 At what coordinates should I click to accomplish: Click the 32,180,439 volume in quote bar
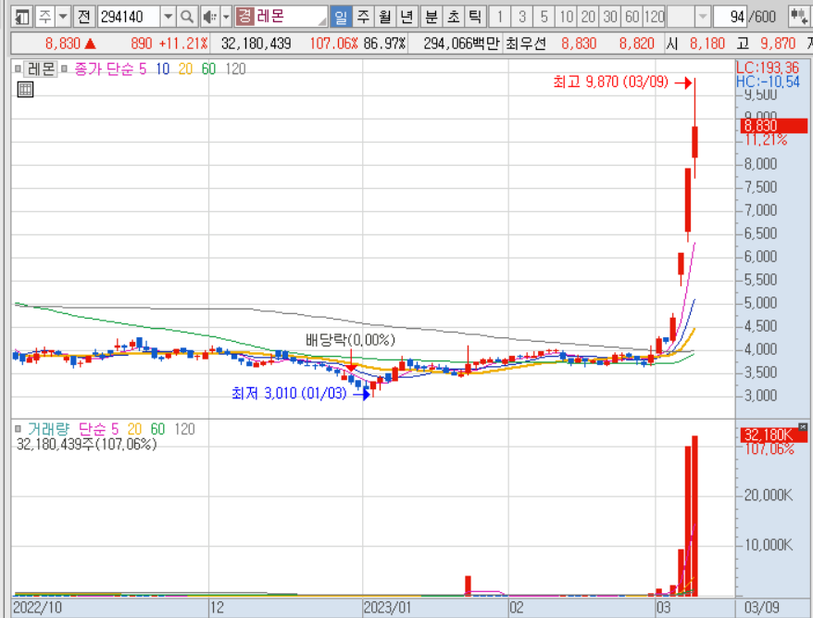pyautogui.click(x=256, y=44)
